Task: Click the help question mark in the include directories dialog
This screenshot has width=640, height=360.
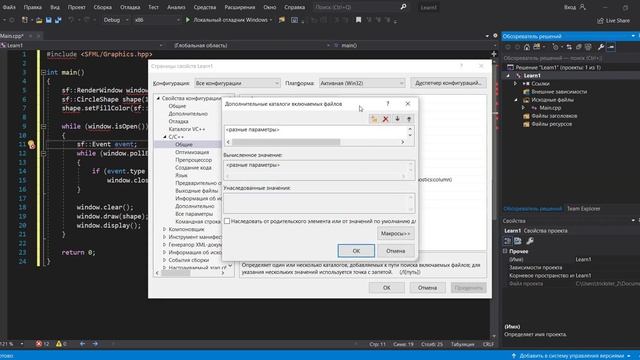Action: click(388, 104)
